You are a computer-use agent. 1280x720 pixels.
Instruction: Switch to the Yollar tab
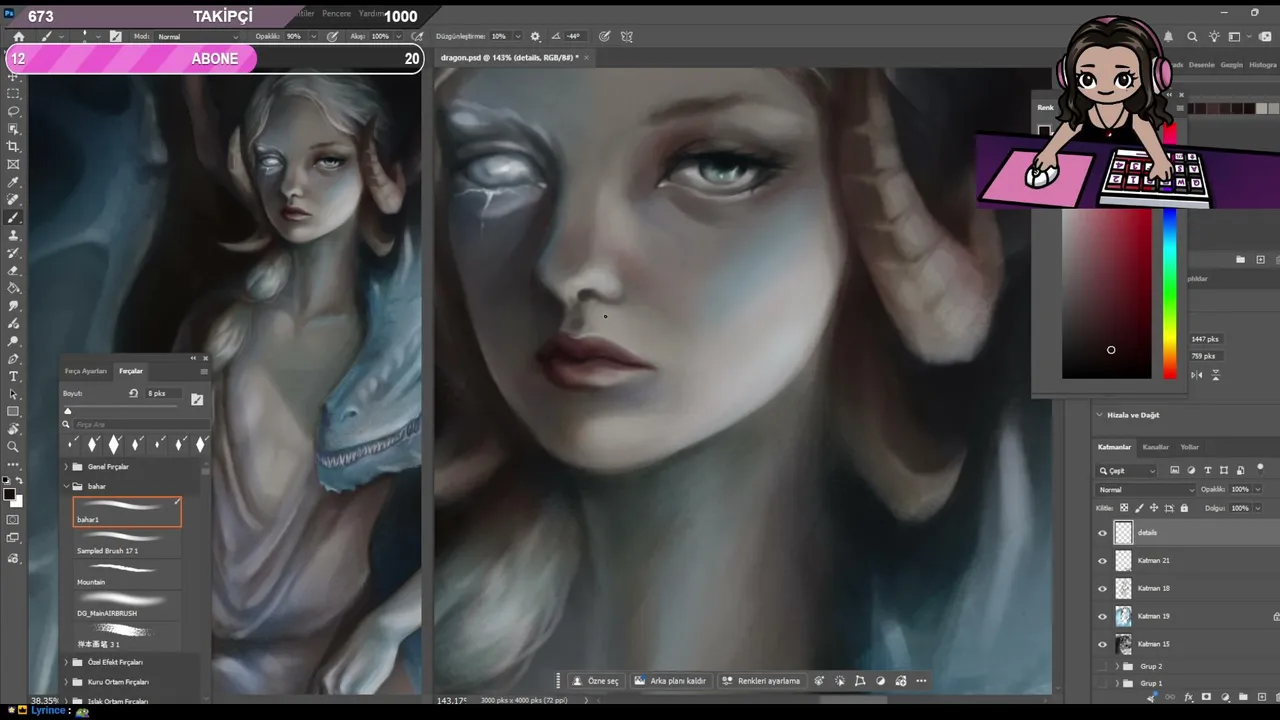pos(1190,447)
